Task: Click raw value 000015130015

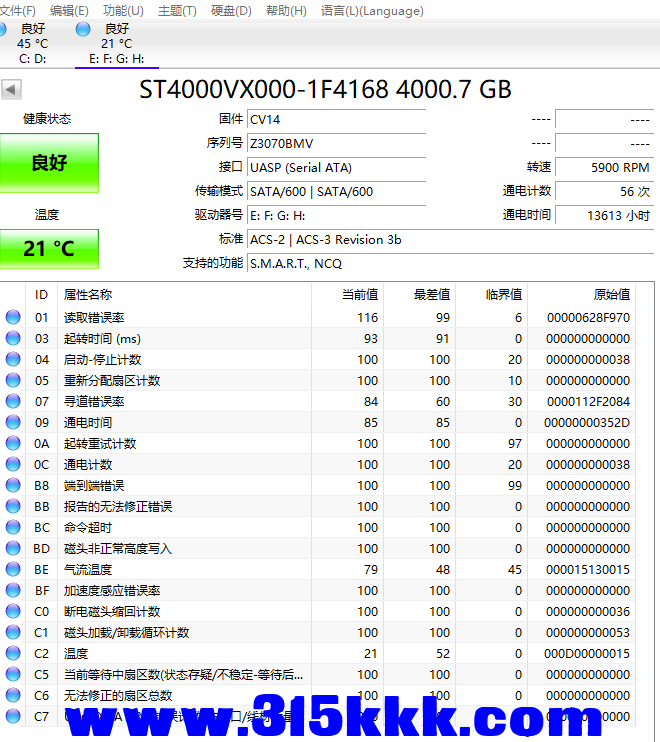Action: point(588,570)
